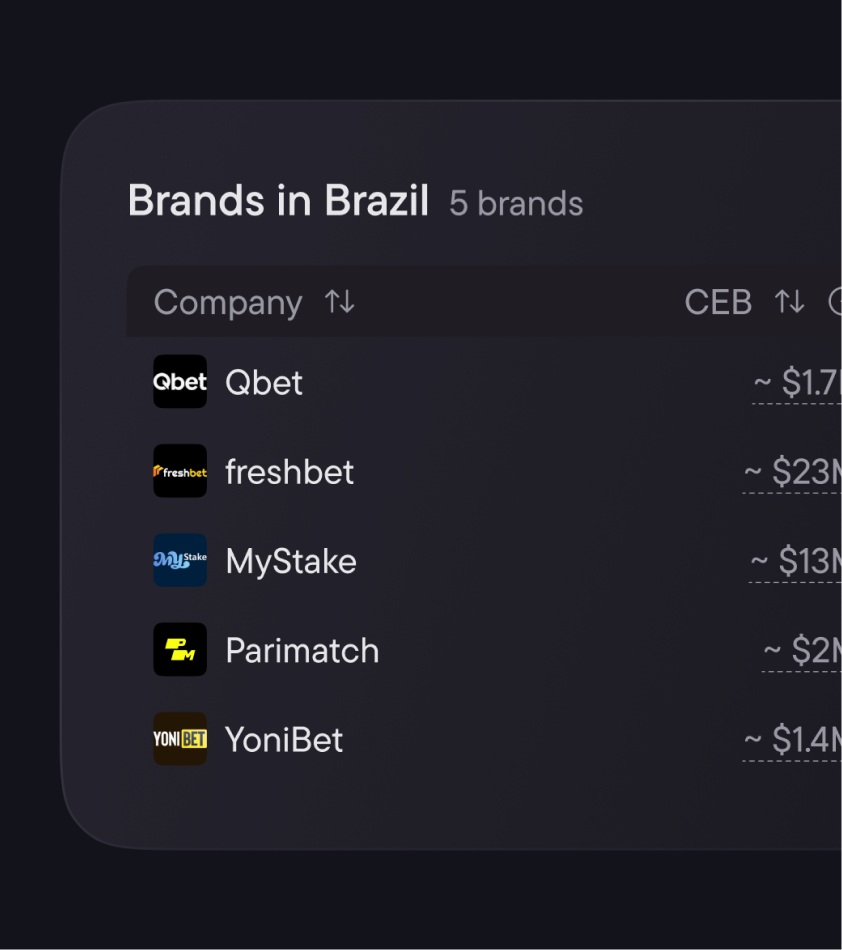Click the "Brands in Brazil" heading
Screen dimensions: 842x950
(x=278, y=201)
